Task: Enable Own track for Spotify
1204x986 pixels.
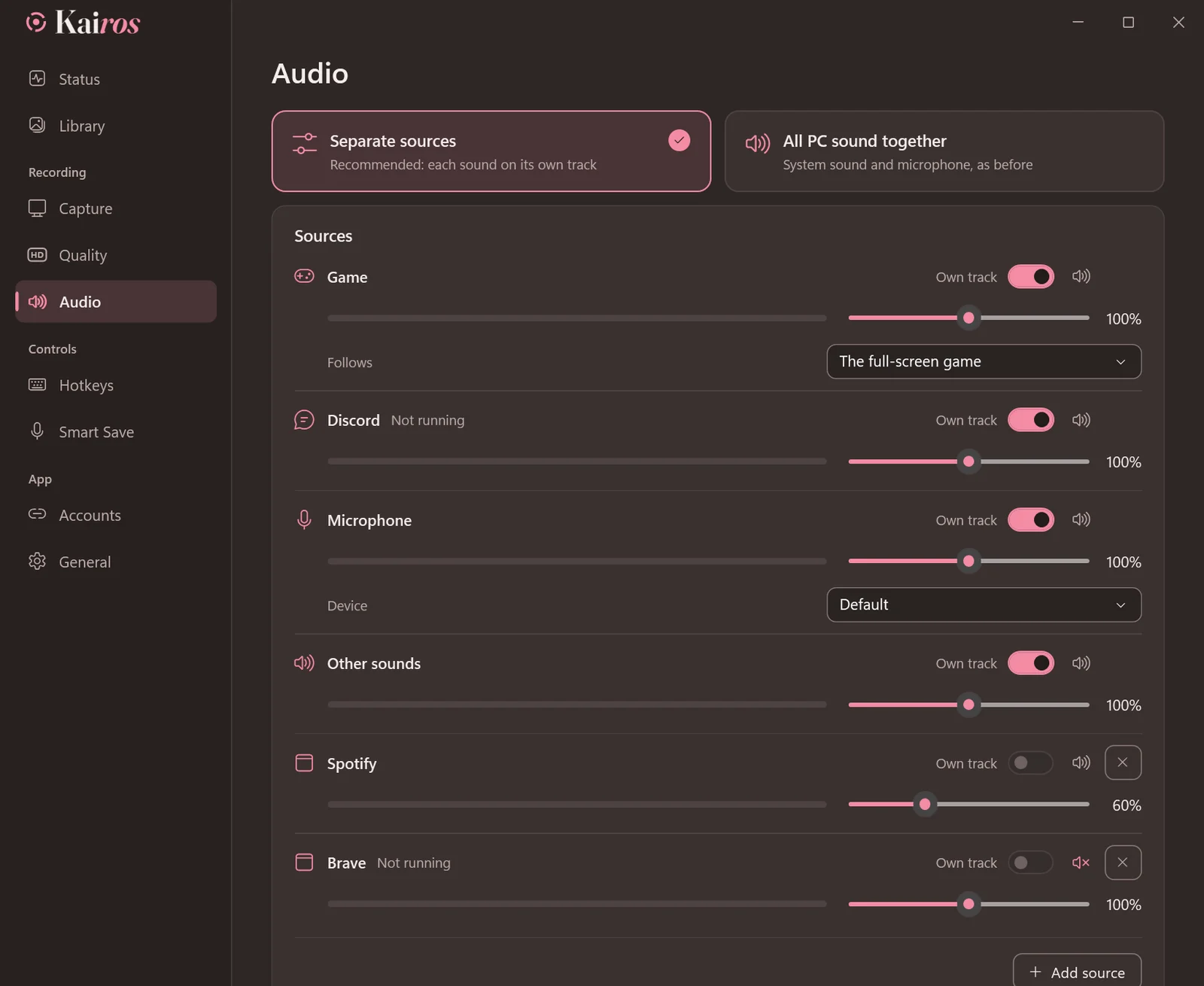Action: (x=1031, y=762)
